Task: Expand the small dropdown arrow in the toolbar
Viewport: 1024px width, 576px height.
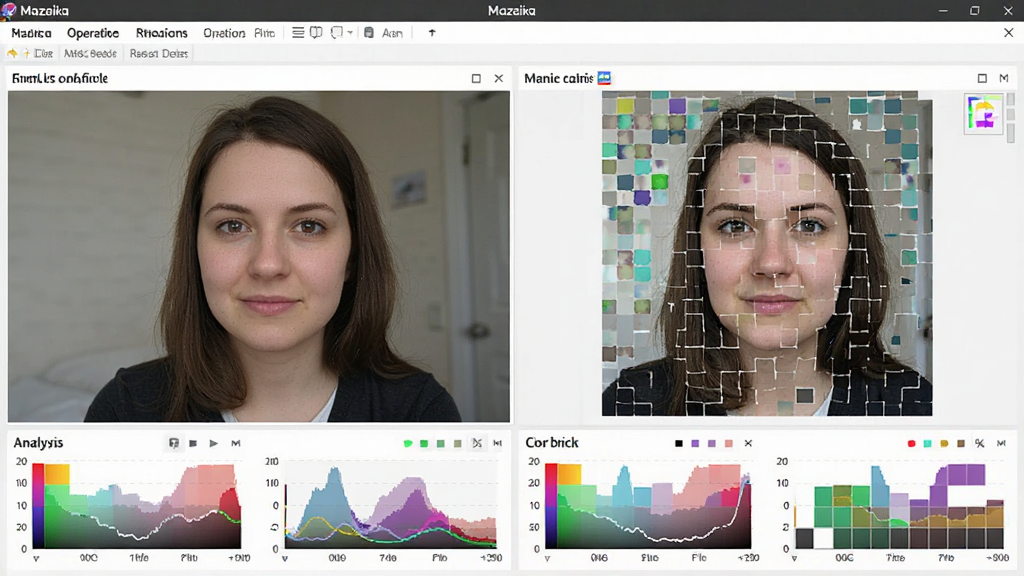Action: pos(350,33)
